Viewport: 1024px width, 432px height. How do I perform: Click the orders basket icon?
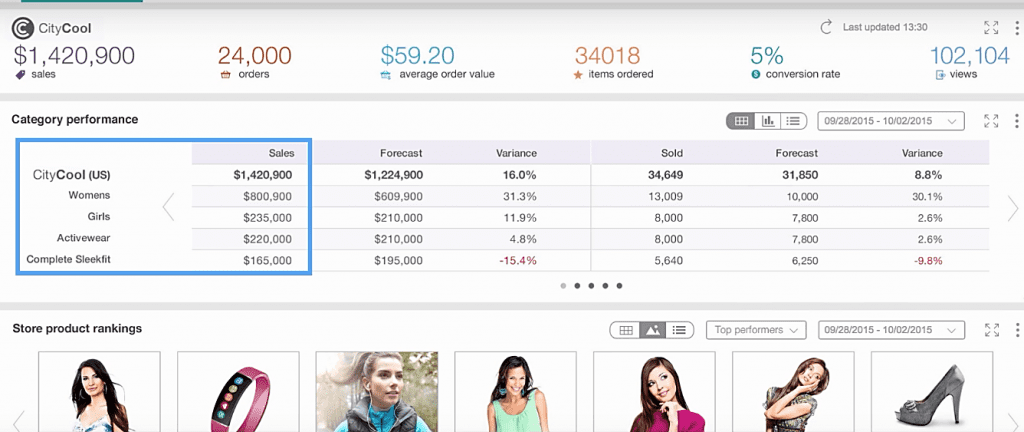click(x=225, y=74)
